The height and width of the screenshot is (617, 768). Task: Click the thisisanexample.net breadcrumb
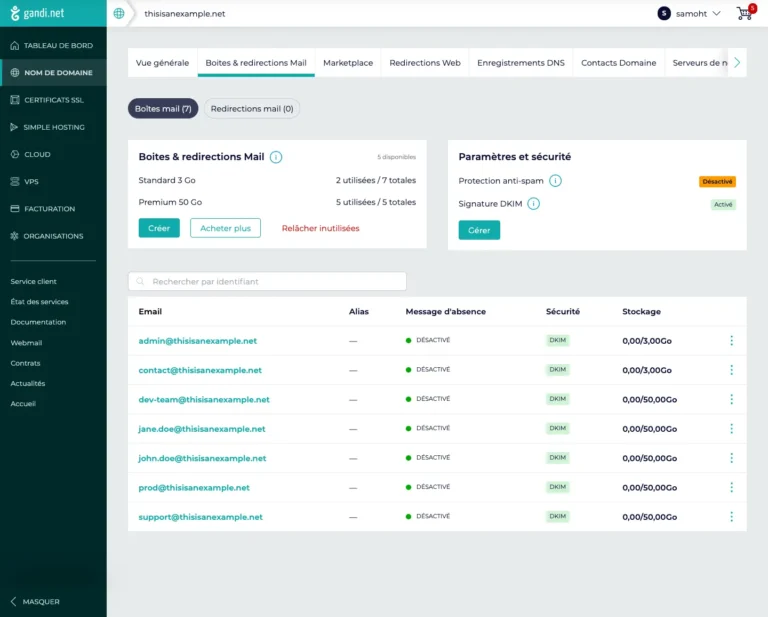pyautogui.click(x=185, y=14)
